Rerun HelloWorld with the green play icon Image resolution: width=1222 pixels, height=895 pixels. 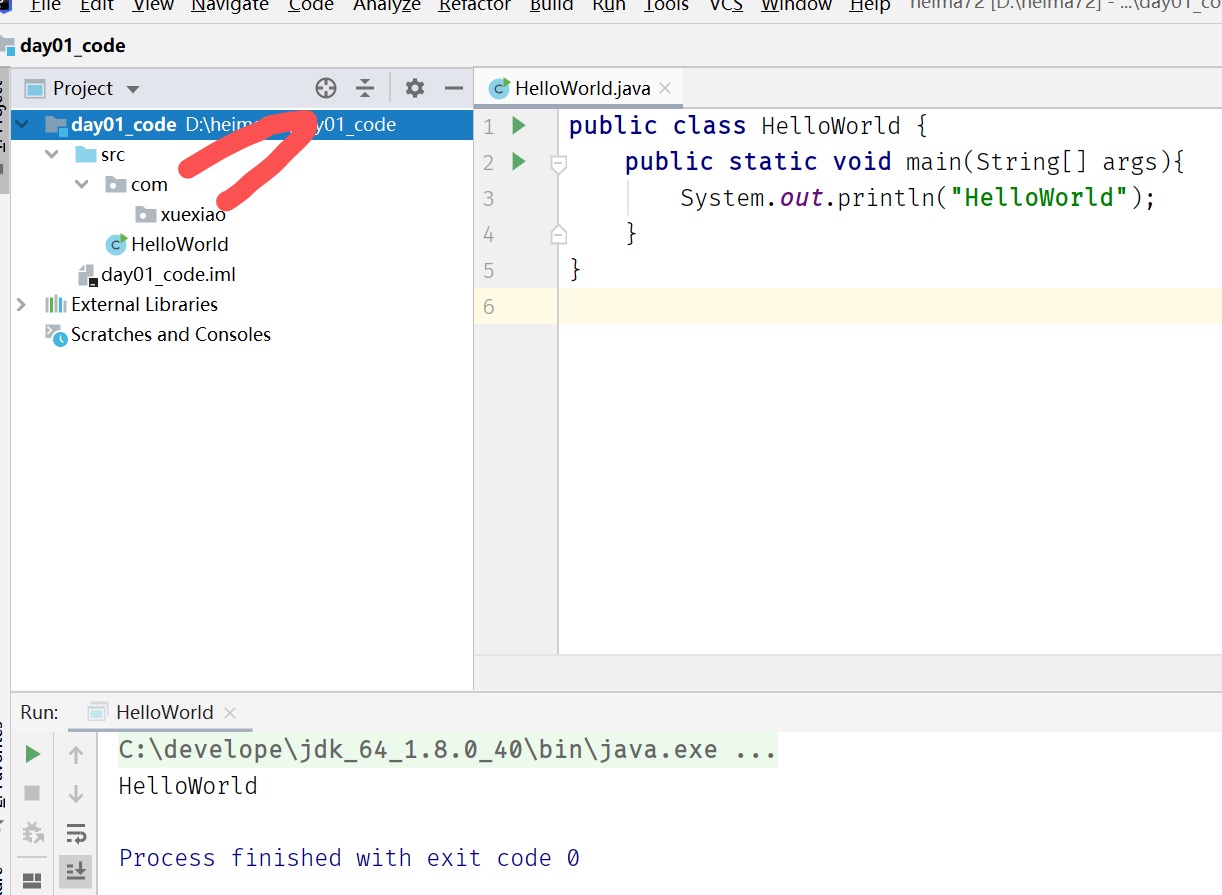point(33,754)
